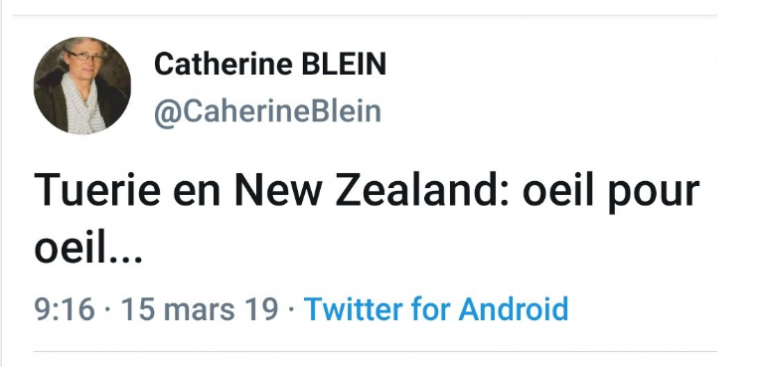Click the dot separator after 9:16
Image resolution: width=758 pixels, height=367 pixels.
pos(107,309)
